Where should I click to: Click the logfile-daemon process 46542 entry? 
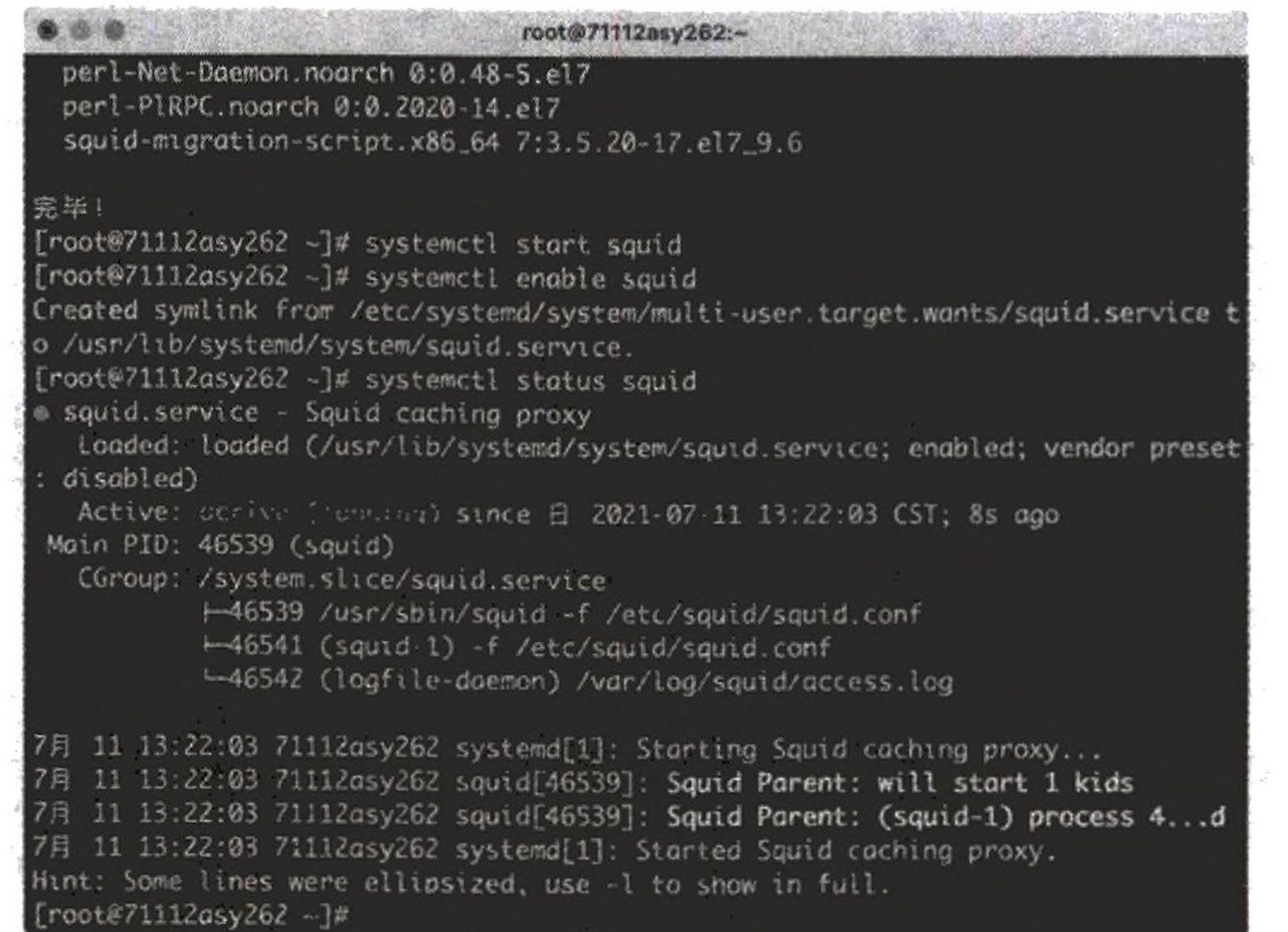click(x=395, y=681)
